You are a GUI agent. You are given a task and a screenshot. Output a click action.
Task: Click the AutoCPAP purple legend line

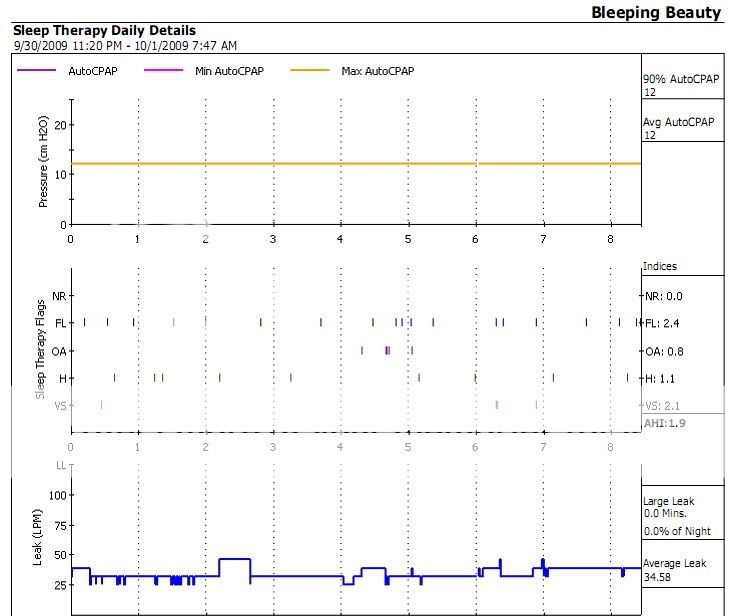[37, 71]
